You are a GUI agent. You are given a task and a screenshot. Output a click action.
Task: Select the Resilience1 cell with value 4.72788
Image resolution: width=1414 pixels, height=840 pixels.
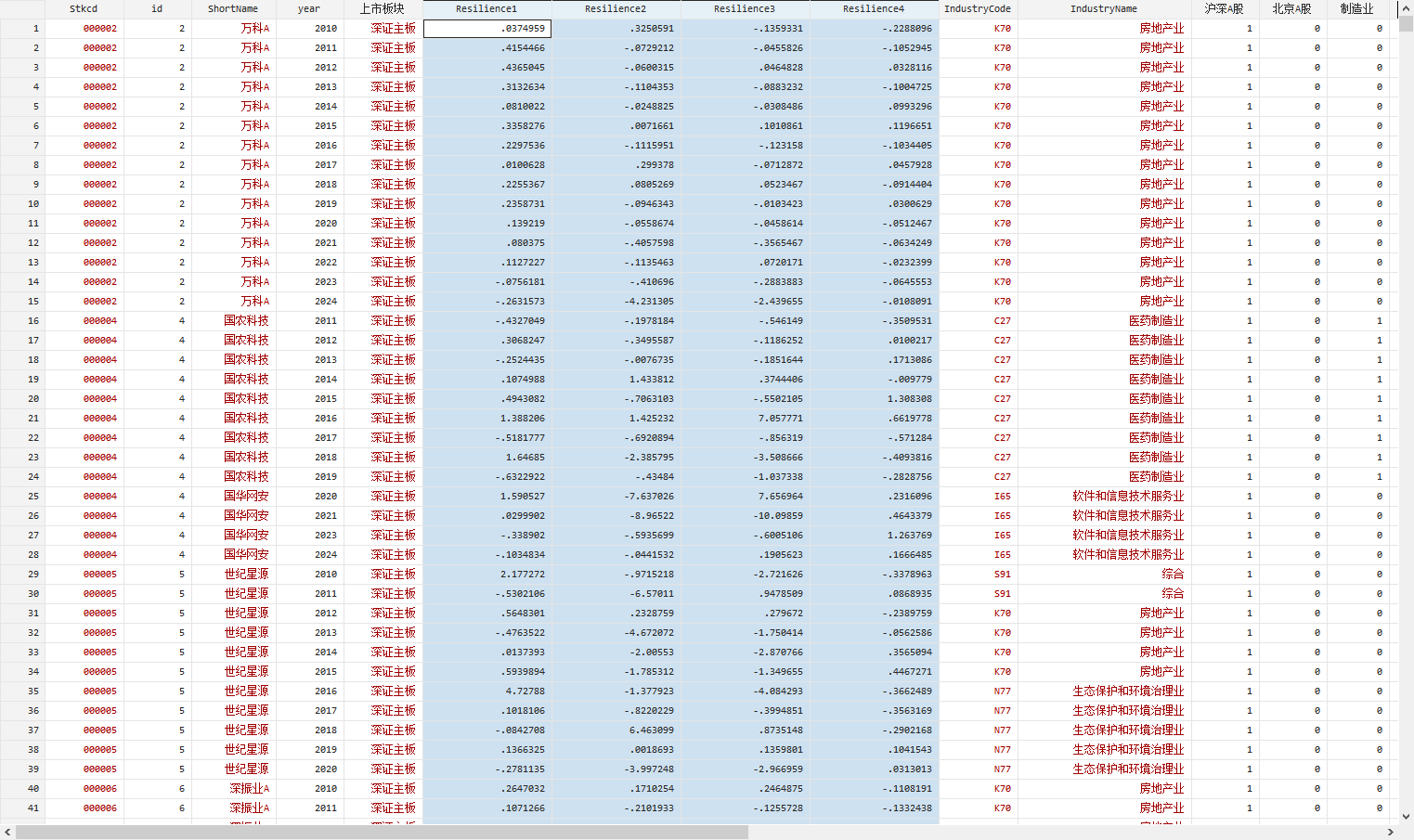click(487, 691)
